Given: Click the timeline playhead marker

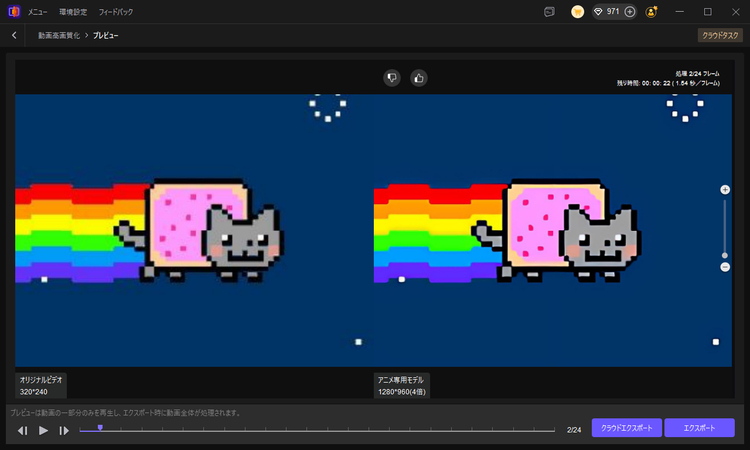Looking at the screenshot, I should pyautogui.click(x=100, y=428).
